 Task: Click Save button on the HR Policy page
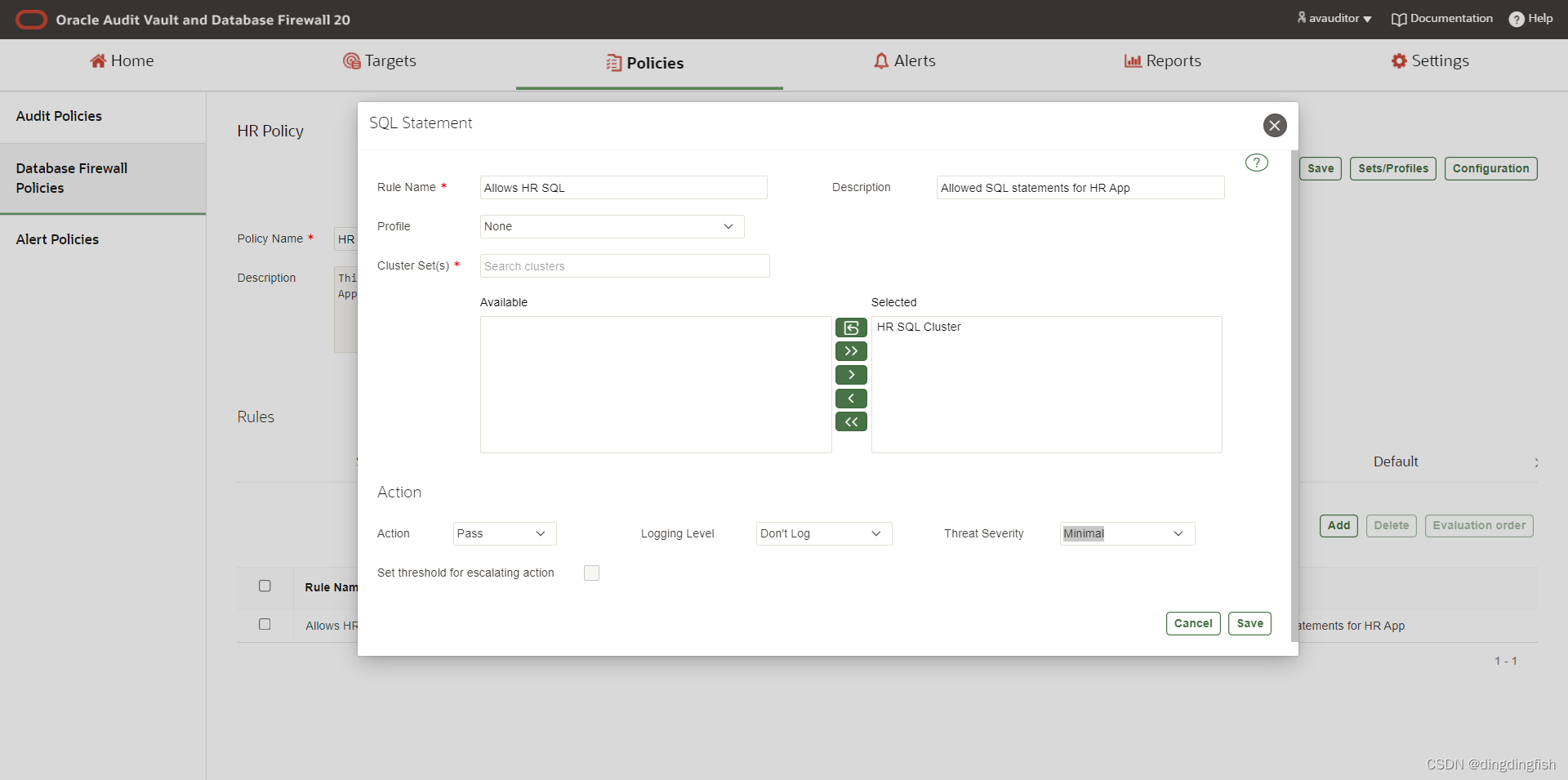pos(1321,168)
